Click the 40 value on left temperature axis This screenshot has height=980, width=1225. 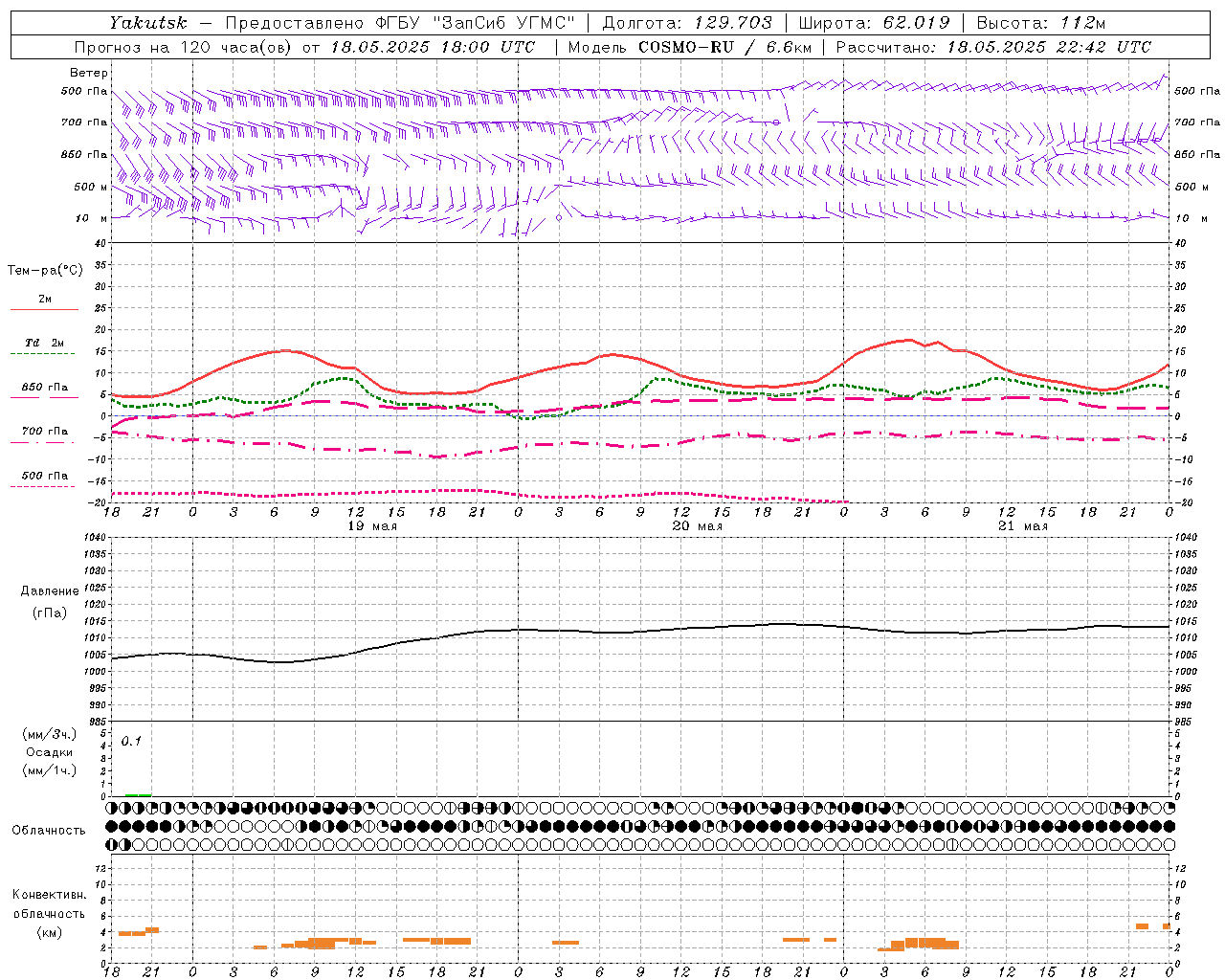click(x=100, y=243)
